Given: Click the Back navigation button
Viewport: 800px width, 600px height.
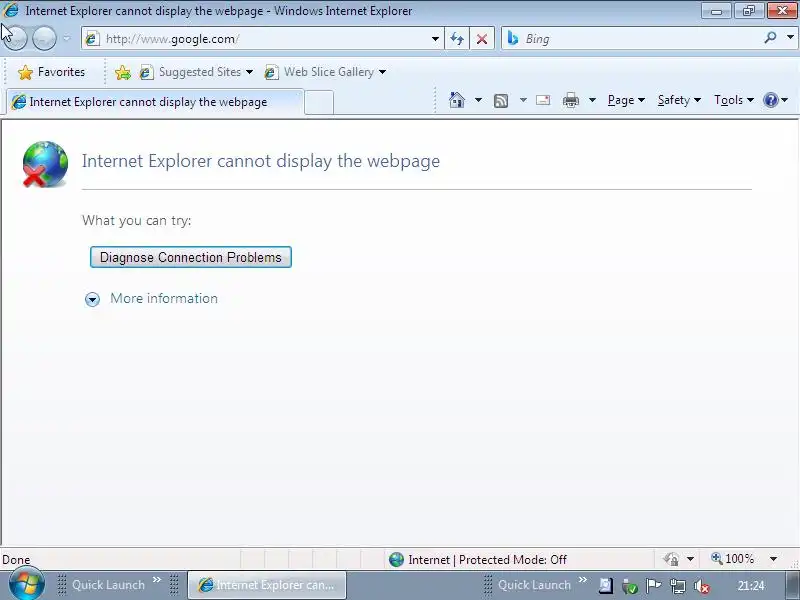Looking at the screenshot, I should 15,38.
